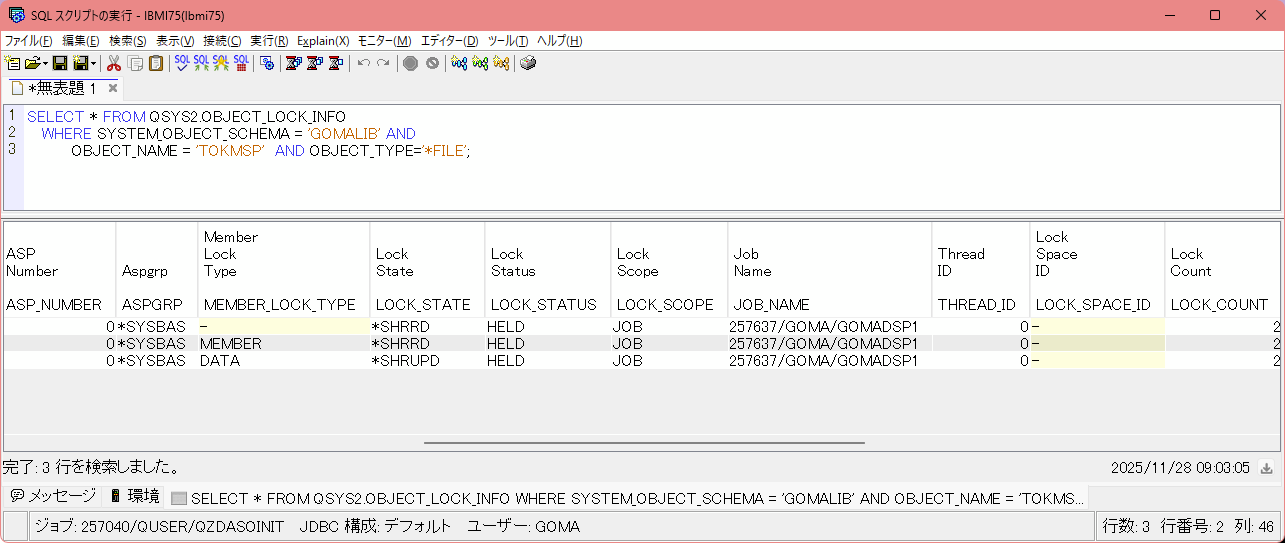1285x543 pixels.
Task: Click the third hourglass icon in toolbar
Action: (335, 63)
